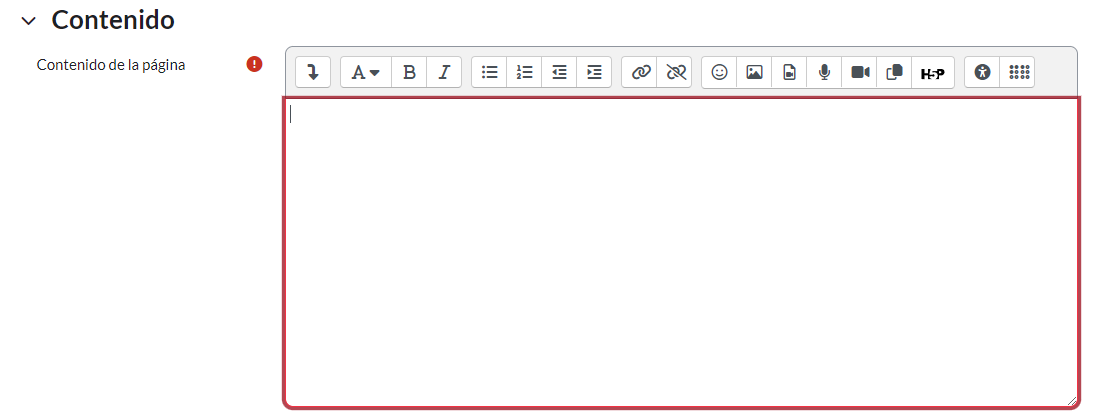
Task: Record audio with the microphone icon
Action: pos(824,72)
